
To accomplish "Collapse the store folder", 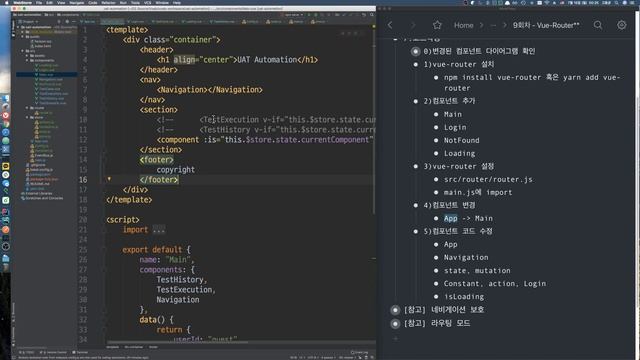I will pyautogui.click(x=27, y=117).
